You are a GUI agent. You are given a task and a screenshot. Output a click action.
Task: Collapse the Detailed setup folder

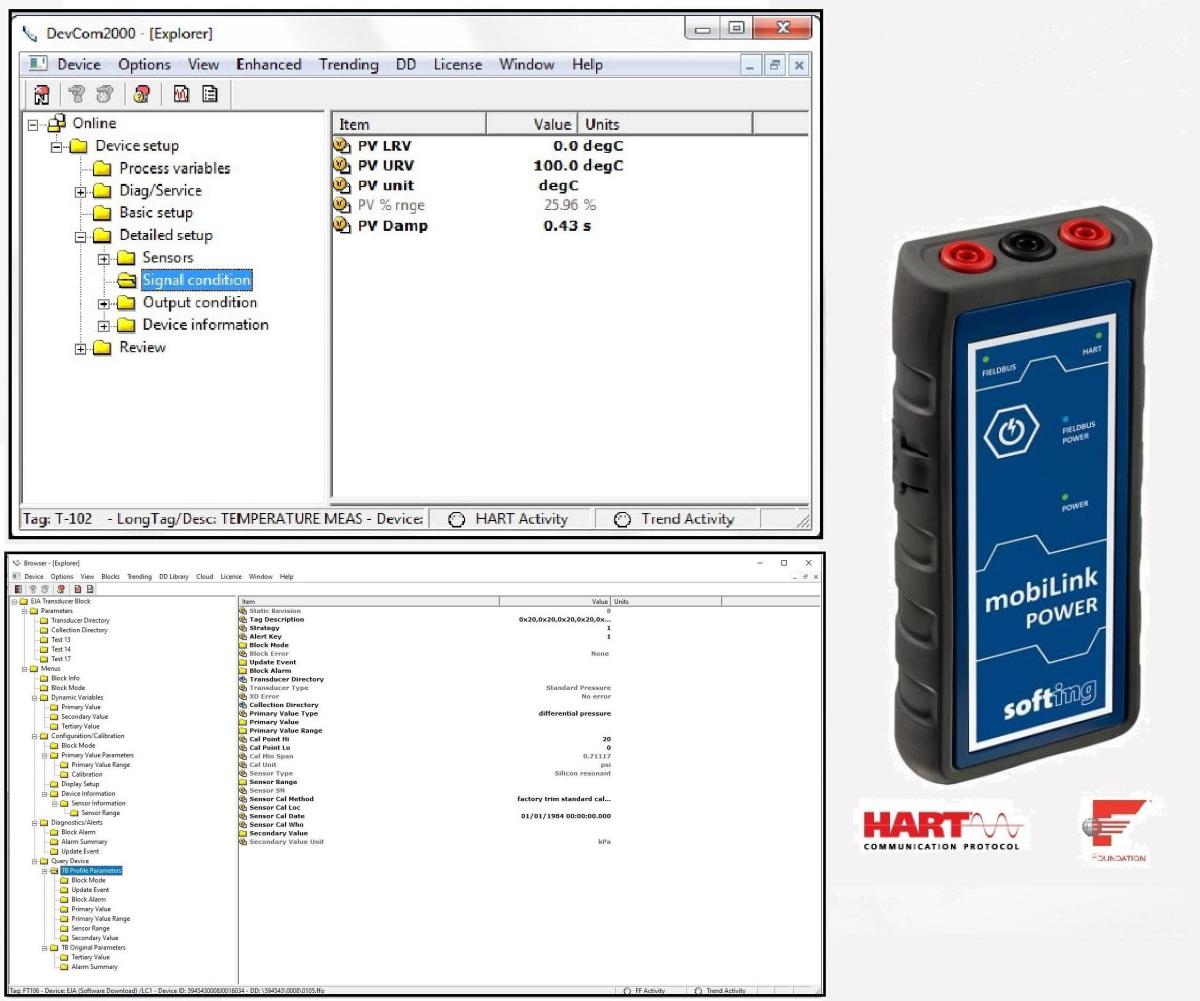[82, 237]
